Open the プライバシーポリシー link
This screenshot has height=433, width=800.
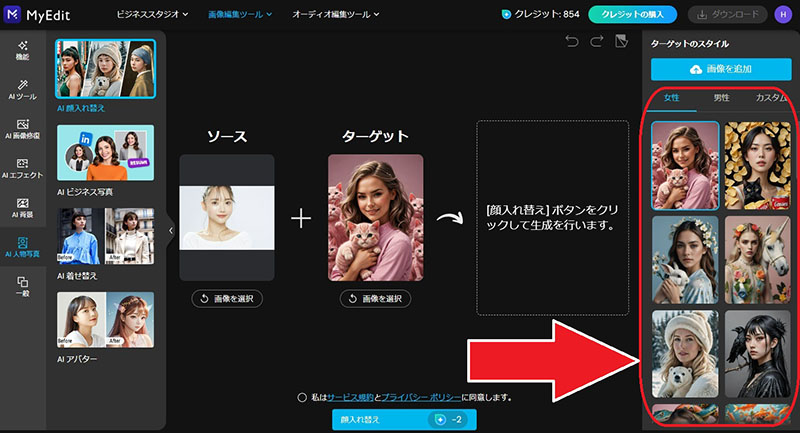(x=421, y=397)
